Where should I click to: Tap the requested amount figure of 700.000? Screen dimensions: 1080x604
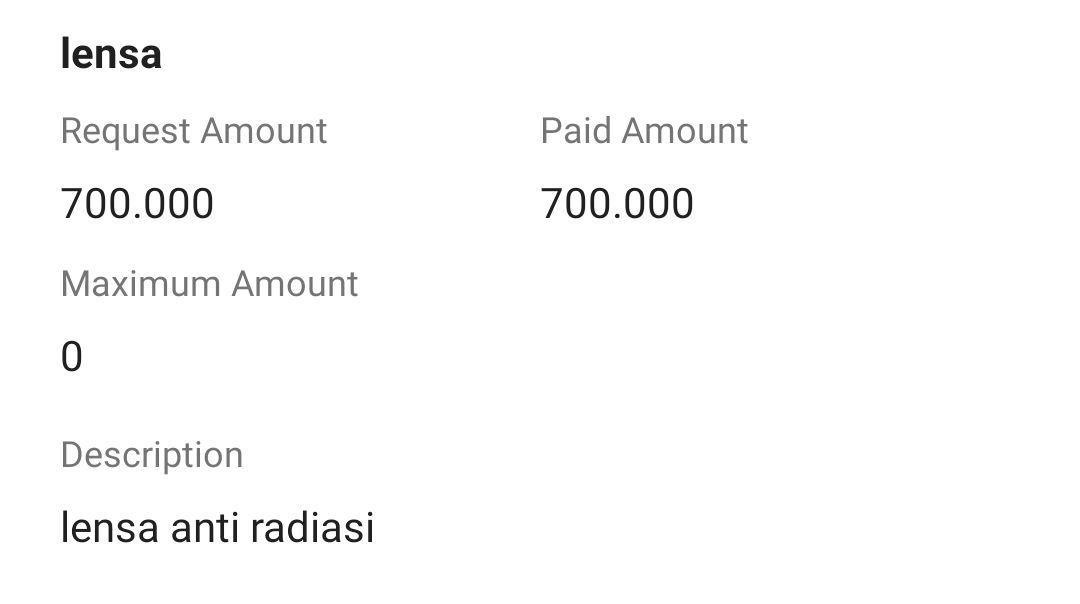[137, 204]
